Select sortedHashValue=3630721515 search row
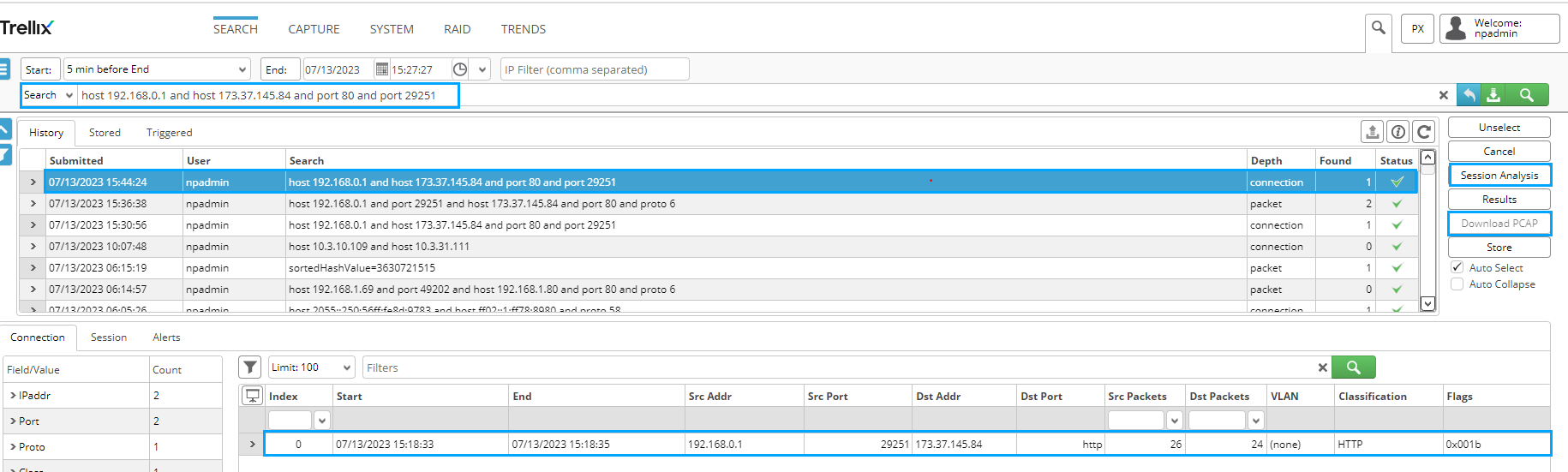Screen dimensions: 1568x472 point(718,268)
